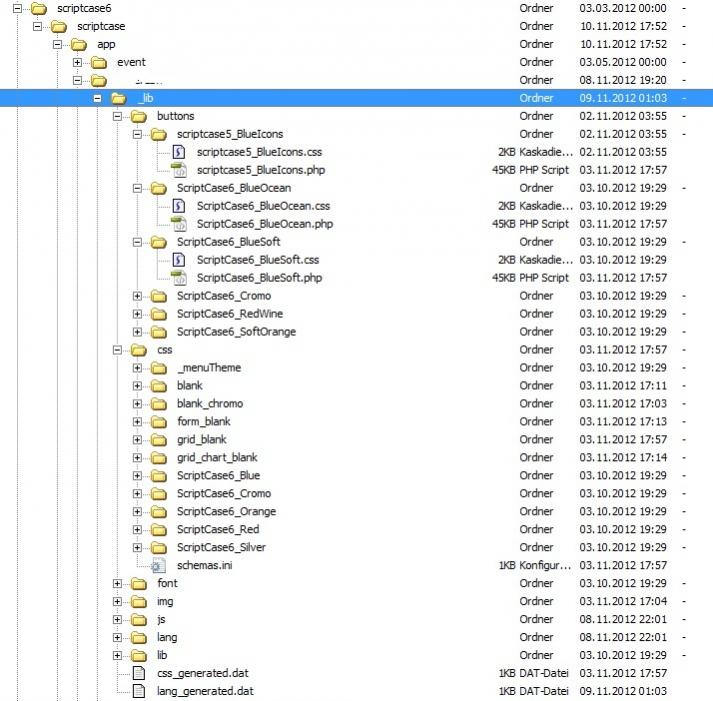Click the lang folder icon

tap(139, 637)
